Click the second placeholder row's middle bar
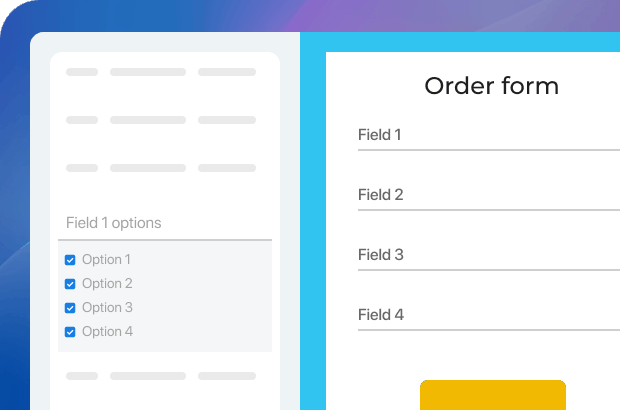This screenshot has height=410, width=620. [x=148, y=120]
